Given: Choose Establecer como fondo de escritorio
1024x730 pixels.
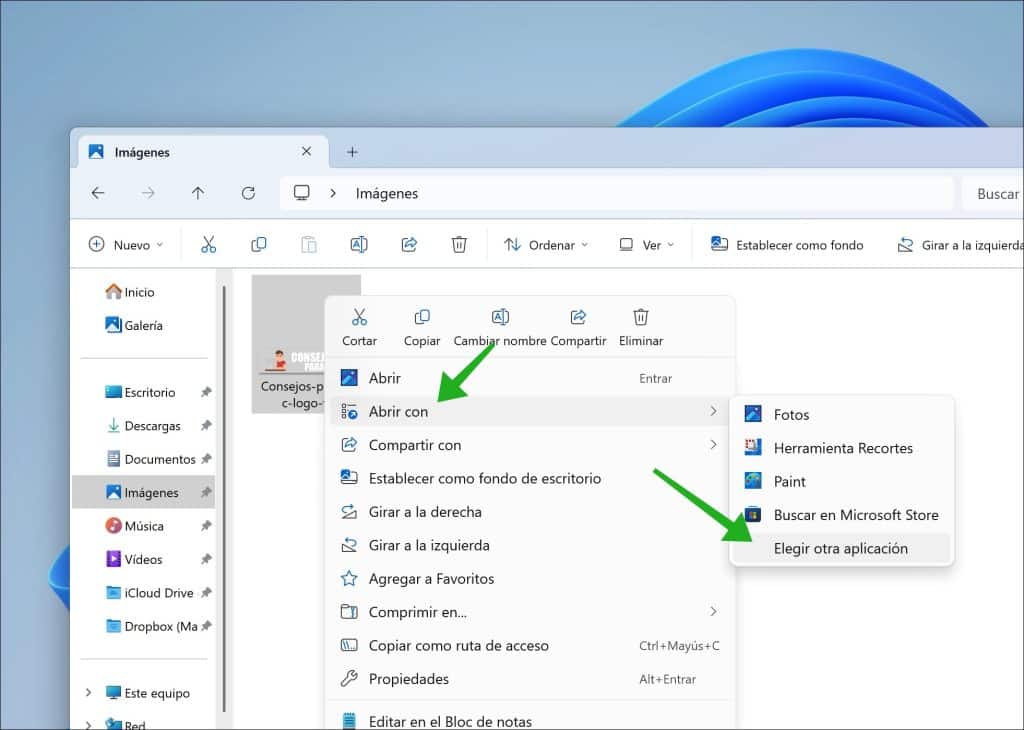Looking at the screenshot, I should 530,478.
